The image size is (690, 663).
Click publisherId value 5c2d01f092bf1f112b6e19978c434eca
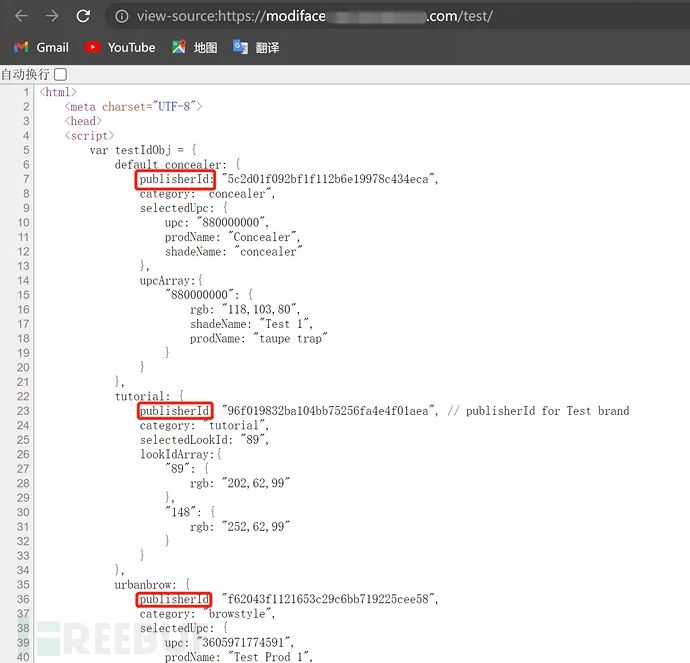coord(330,179)
